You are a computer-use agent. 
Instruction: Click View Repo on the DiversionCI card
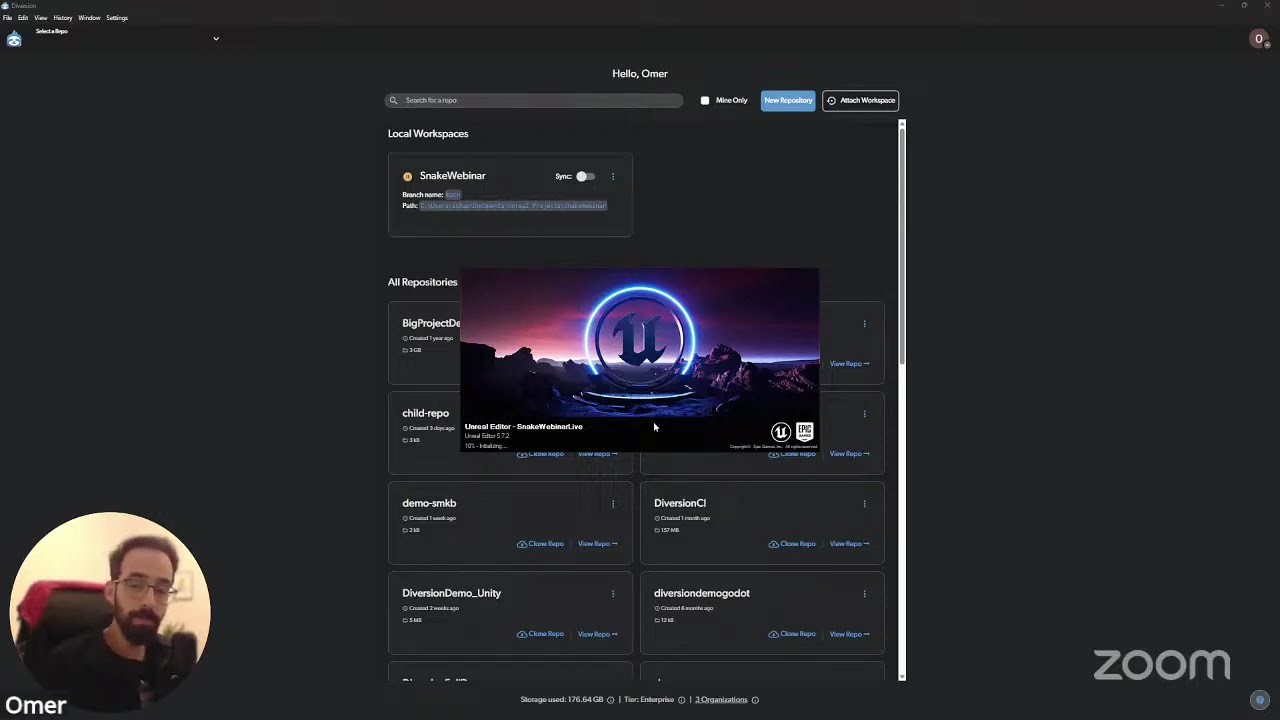850,544
